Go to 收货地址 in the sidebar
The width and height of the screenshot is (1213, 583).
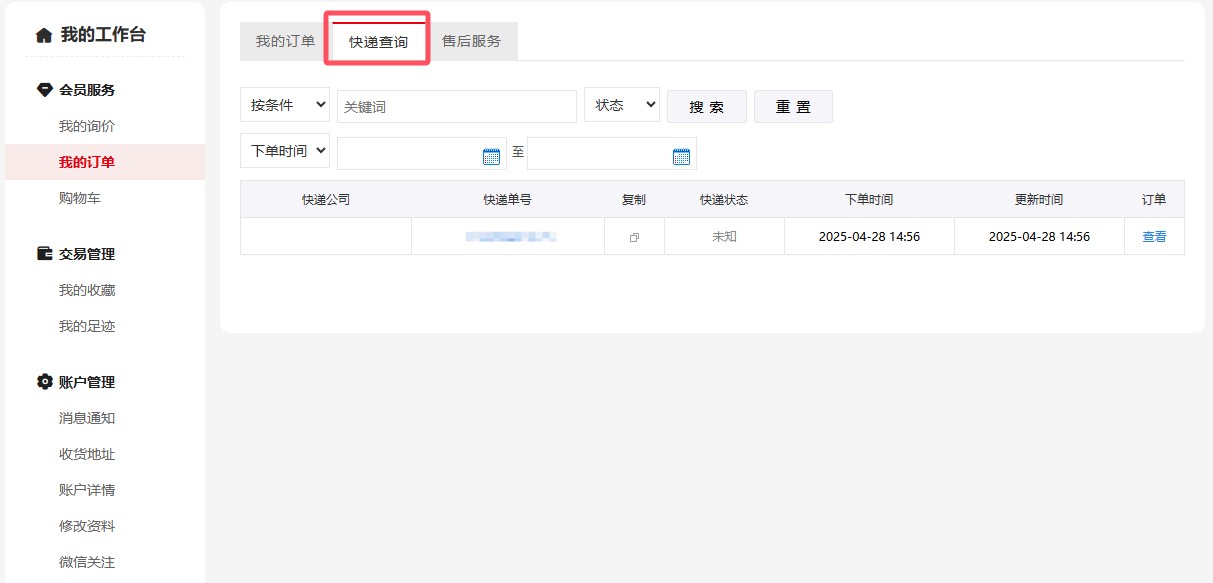point(87,454)
